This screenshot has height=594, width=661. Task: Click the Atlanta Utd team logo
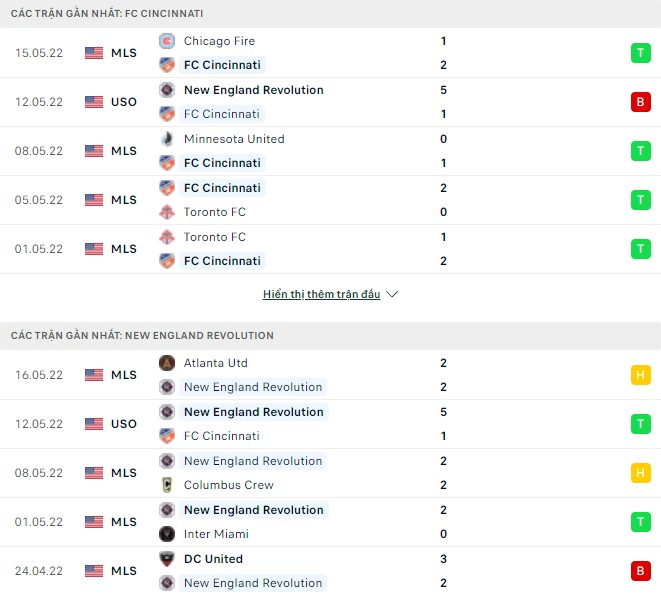click(x=167, y=363)
